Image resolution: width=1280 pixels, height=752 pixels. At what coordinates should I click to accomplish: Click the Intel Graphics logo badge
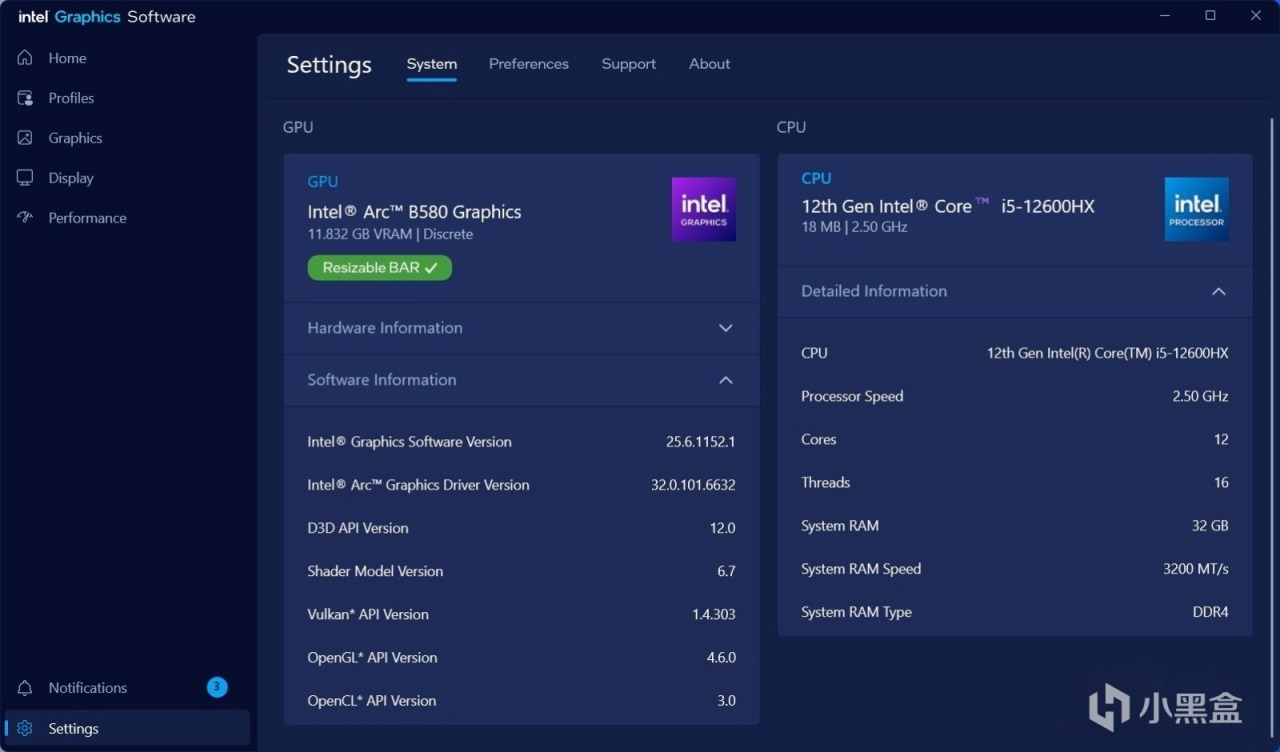tap(703, 209)
